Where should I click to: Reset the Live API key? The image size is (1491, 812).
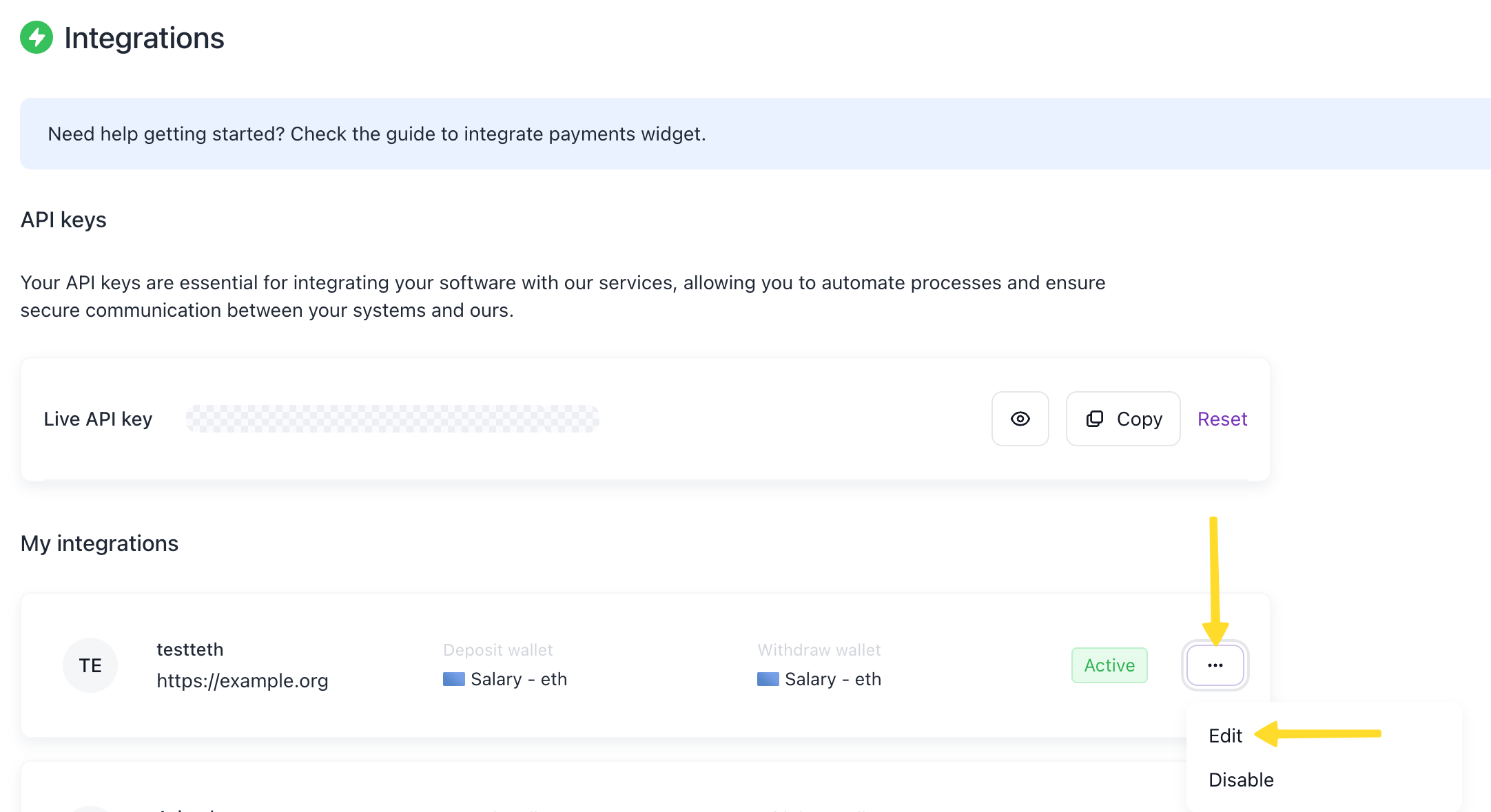[1222, 419]
